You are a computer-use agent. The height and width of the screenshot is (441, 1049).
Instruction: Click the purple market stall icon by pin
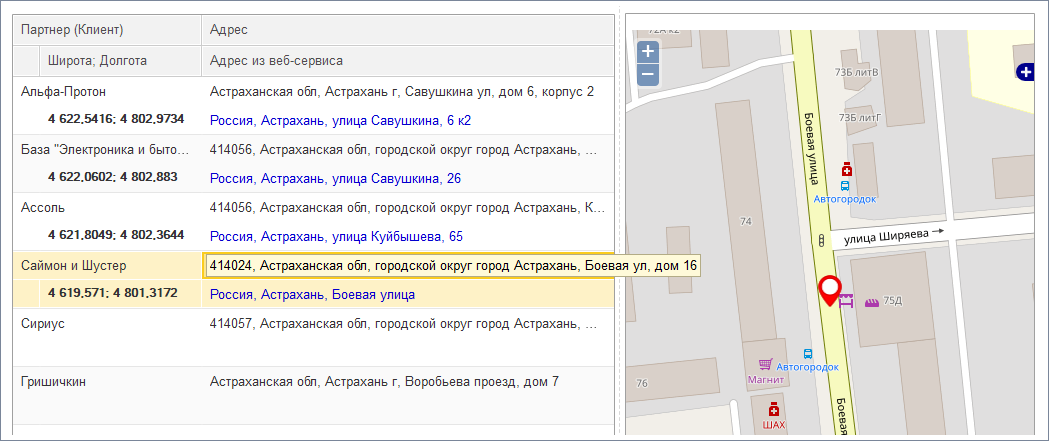(847, 302)
